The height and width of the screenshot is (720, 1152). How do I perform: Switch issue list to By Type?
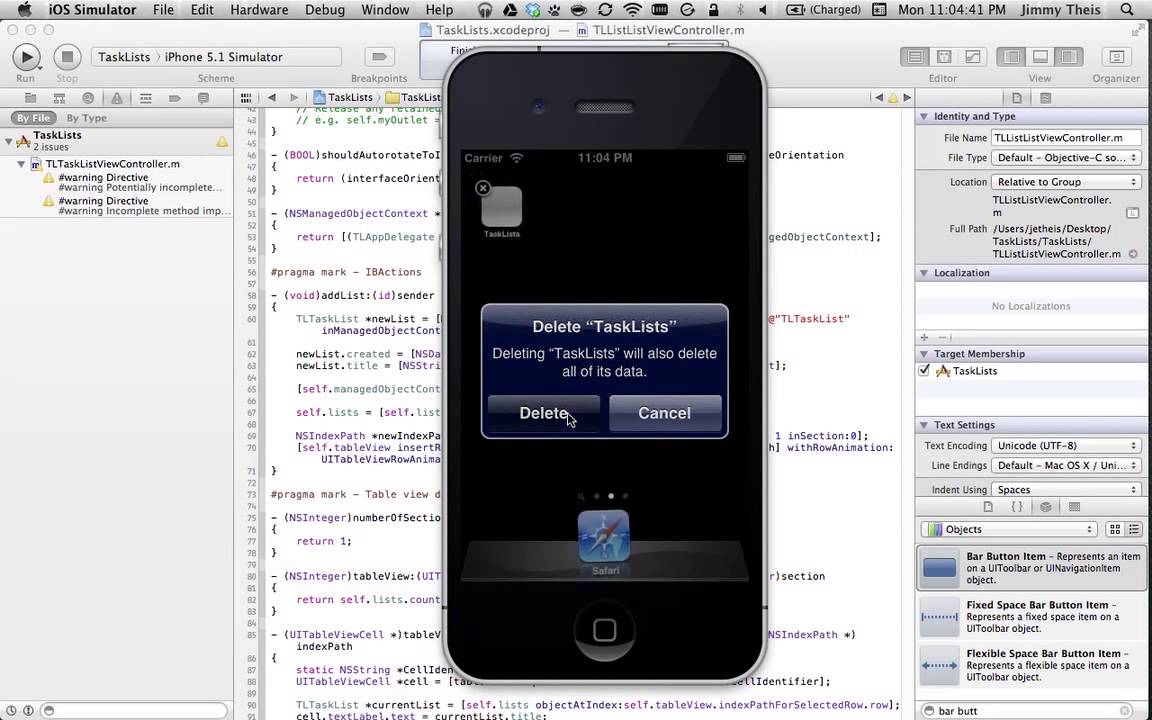click(87, 118)
